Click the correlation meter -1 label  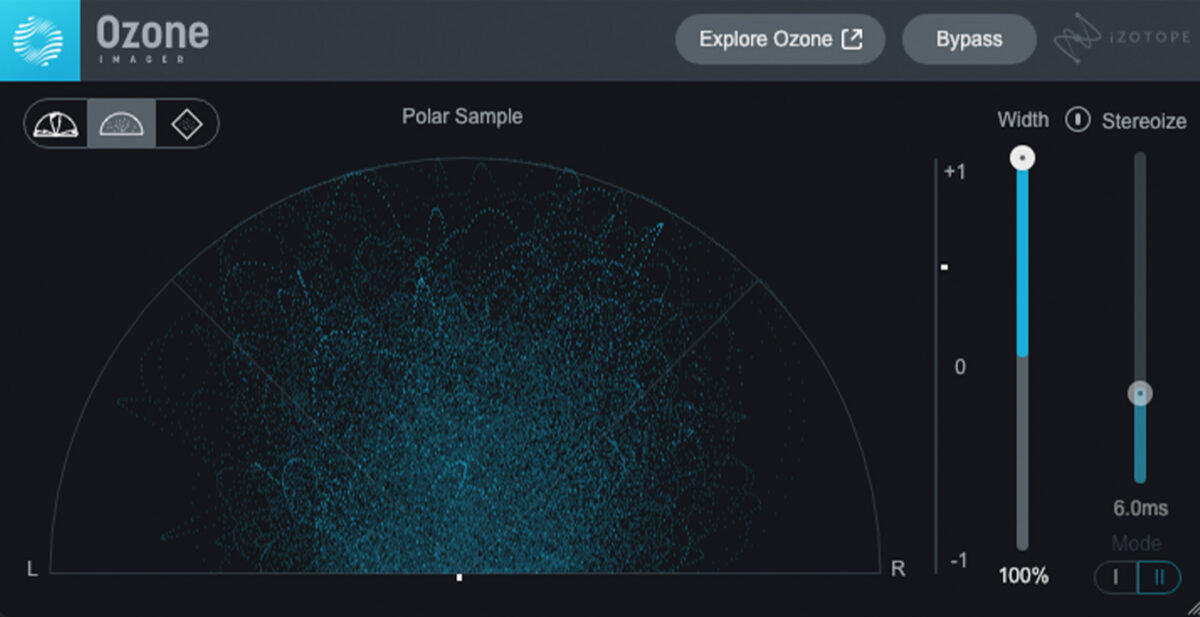pos(957,561)
